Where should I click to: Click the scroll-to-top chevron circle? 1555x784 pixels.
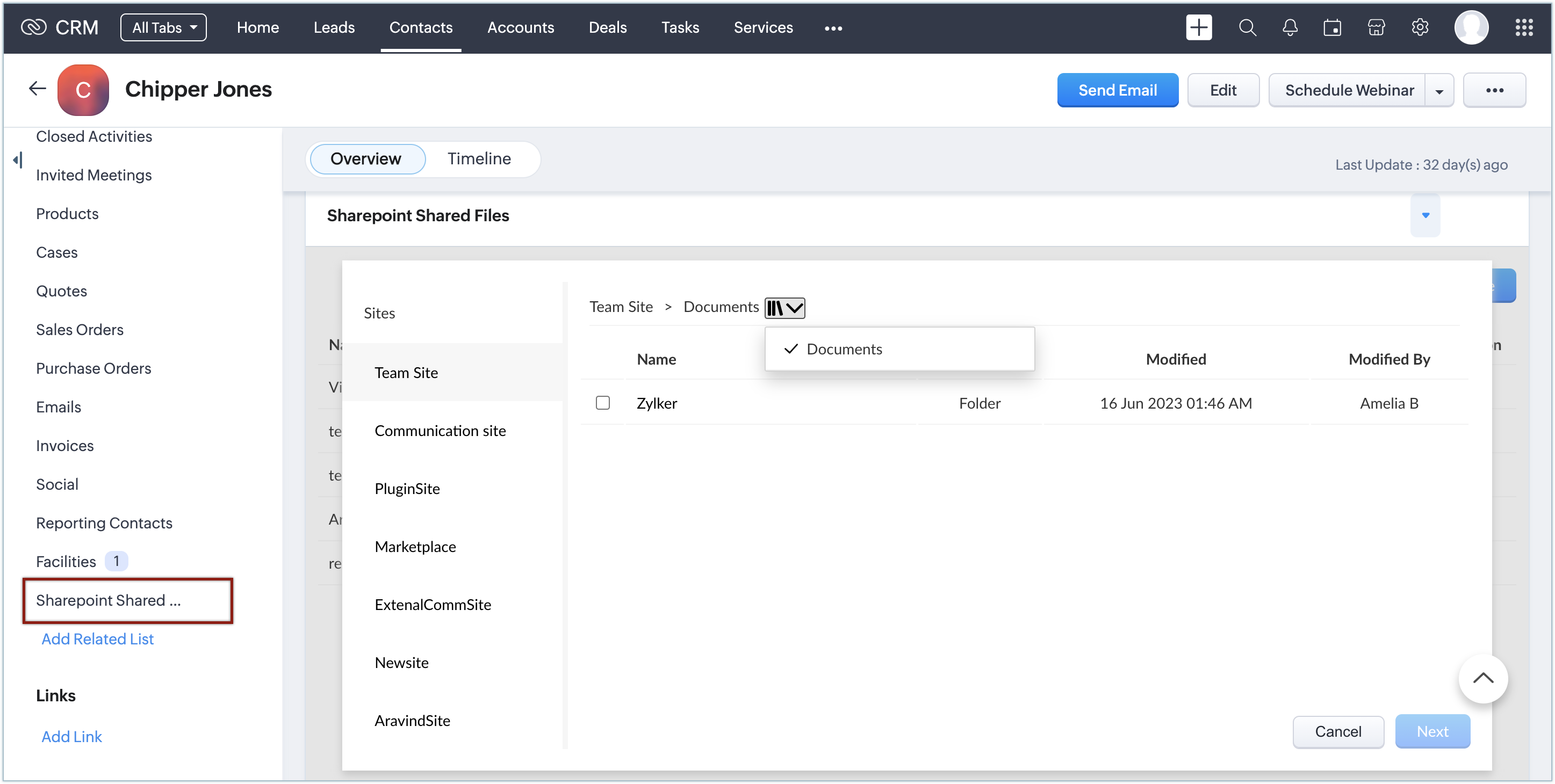pos(1482,678)
